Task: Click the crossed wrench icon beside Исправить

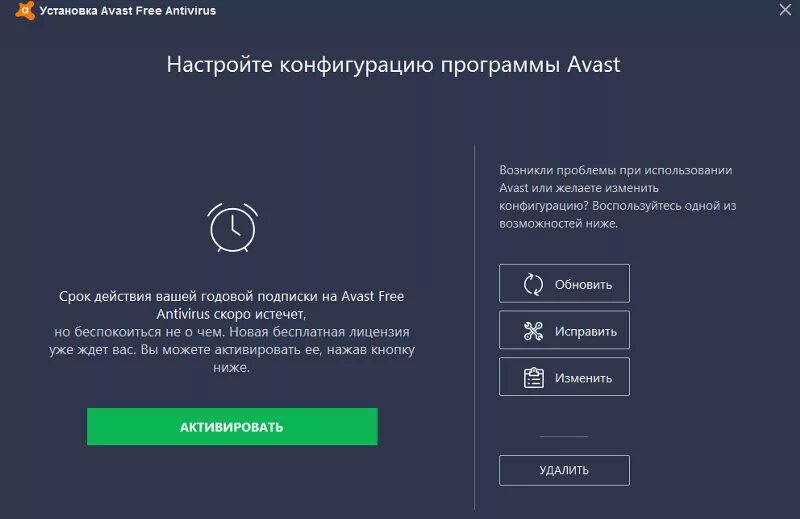Action: [x=533, y=331]
